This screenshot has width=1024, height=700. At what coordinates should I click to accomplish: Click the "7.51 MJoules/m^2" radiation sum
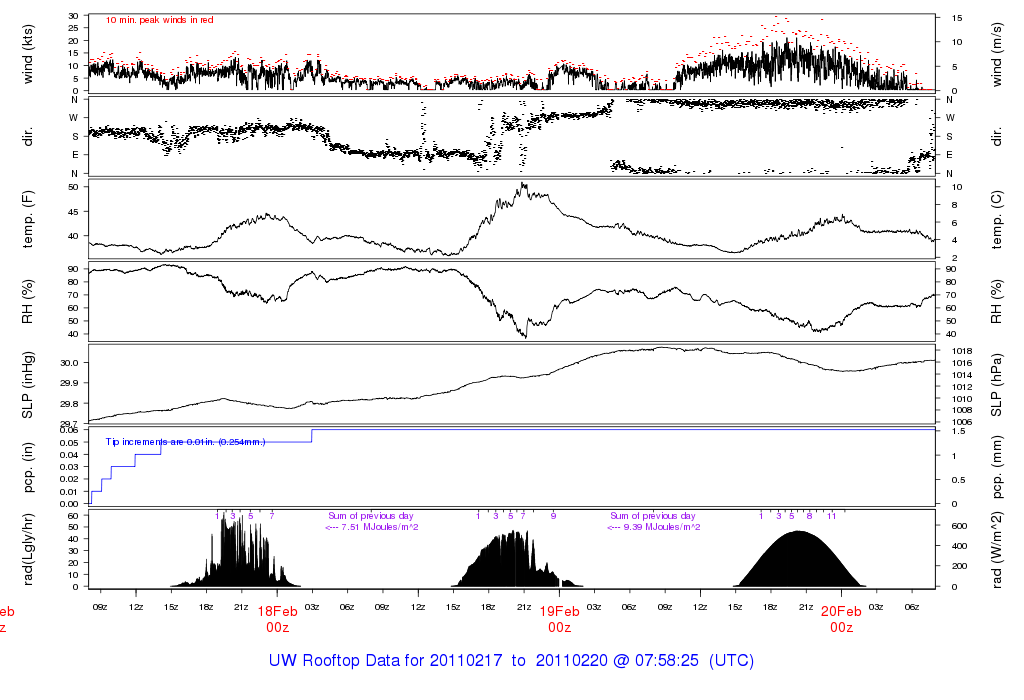point(380,527)
